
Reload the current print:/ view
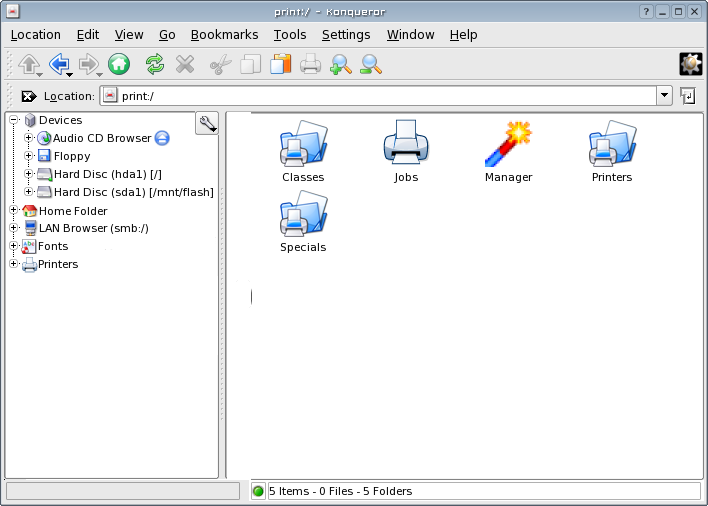(155, 64)
